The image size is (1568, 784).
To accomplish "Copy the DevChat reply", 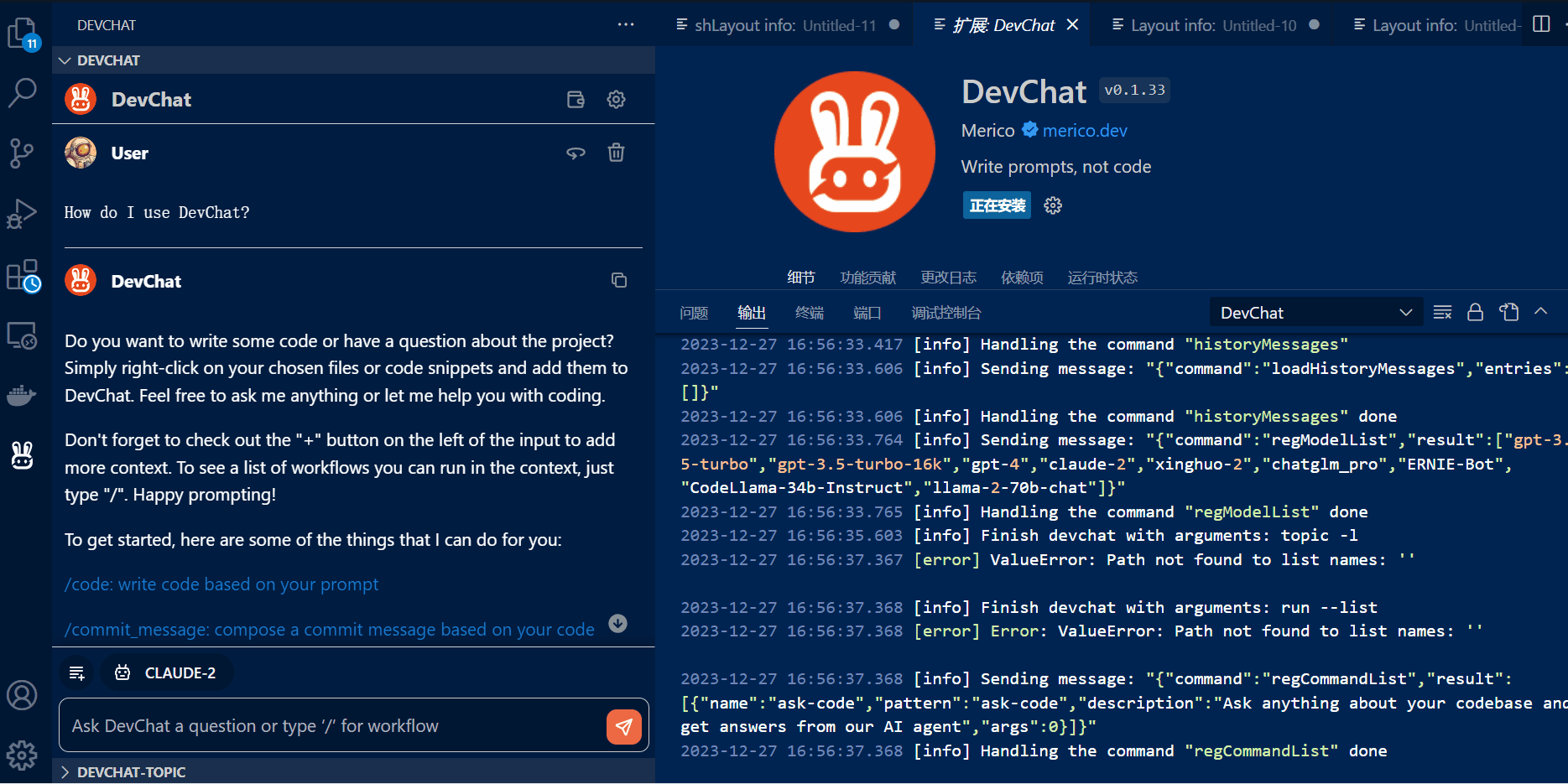I will point(619,280).
